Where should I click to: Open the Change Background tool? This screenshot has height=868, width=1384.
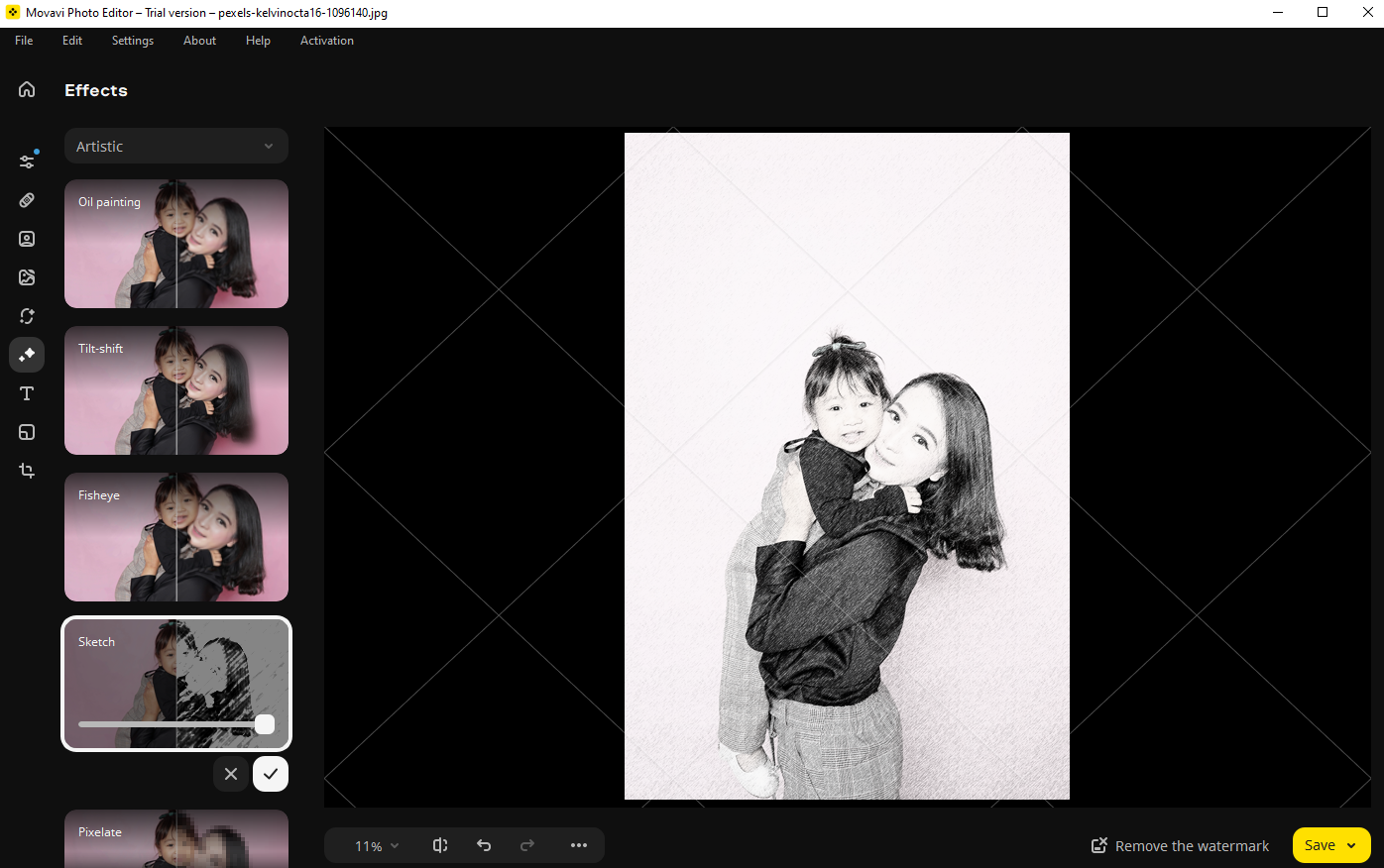[26, 276]
